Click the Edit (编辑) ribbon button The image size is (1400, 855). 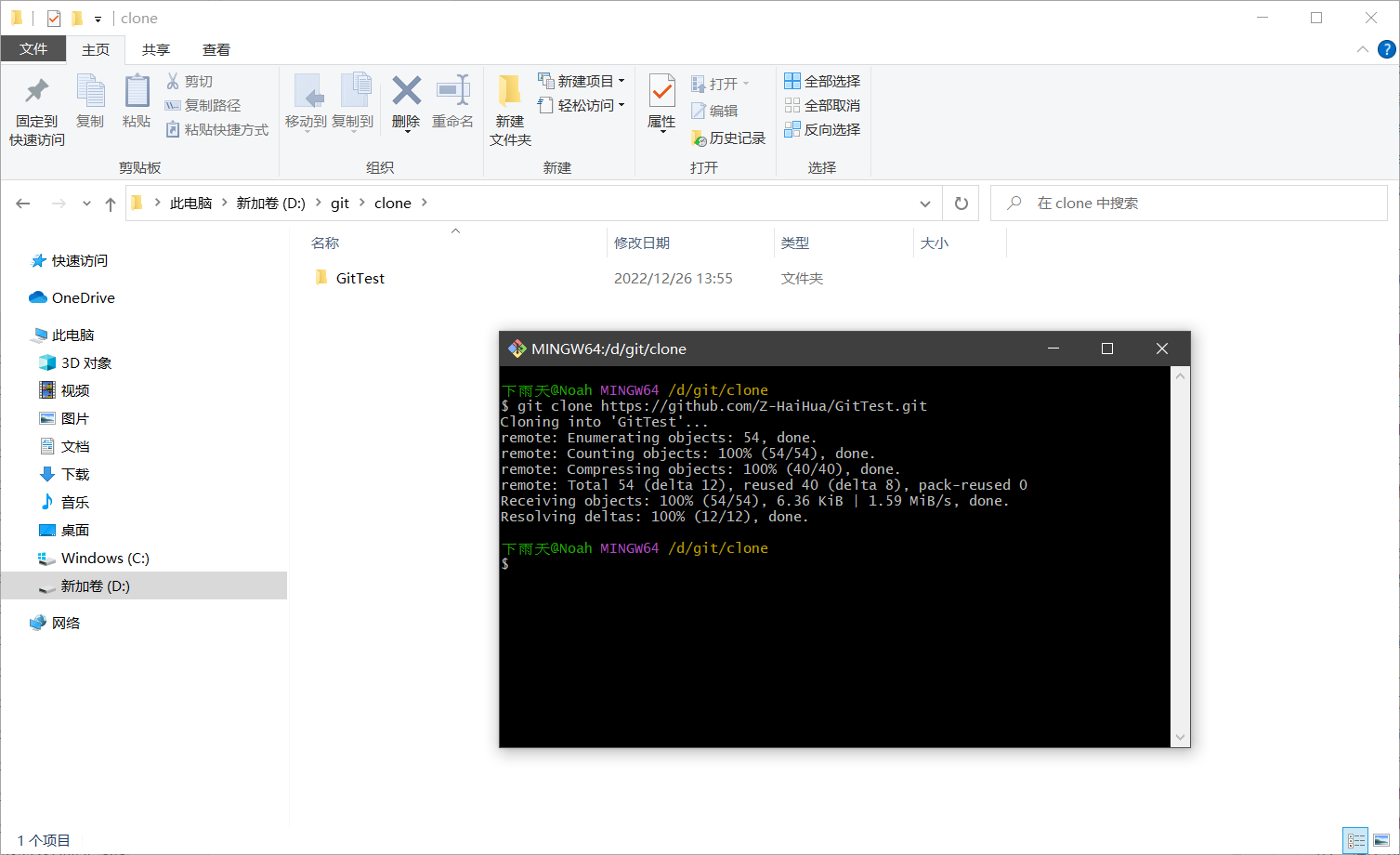click(714, 111)
